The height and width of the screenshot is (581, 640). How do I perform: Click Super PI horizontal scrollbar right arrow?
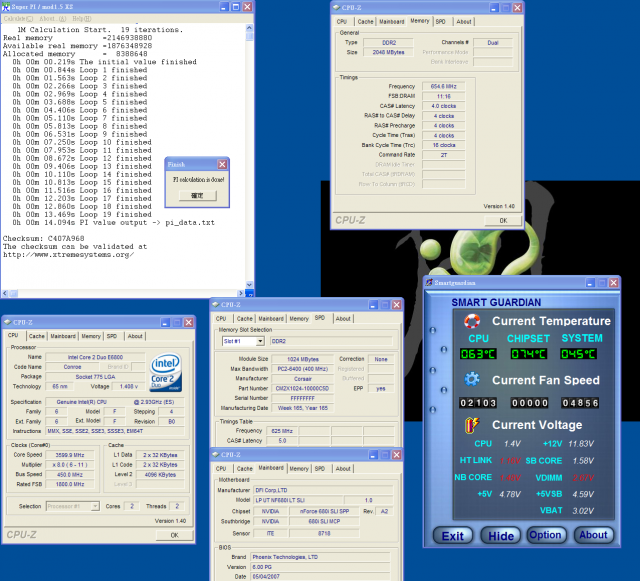[240, 293]
